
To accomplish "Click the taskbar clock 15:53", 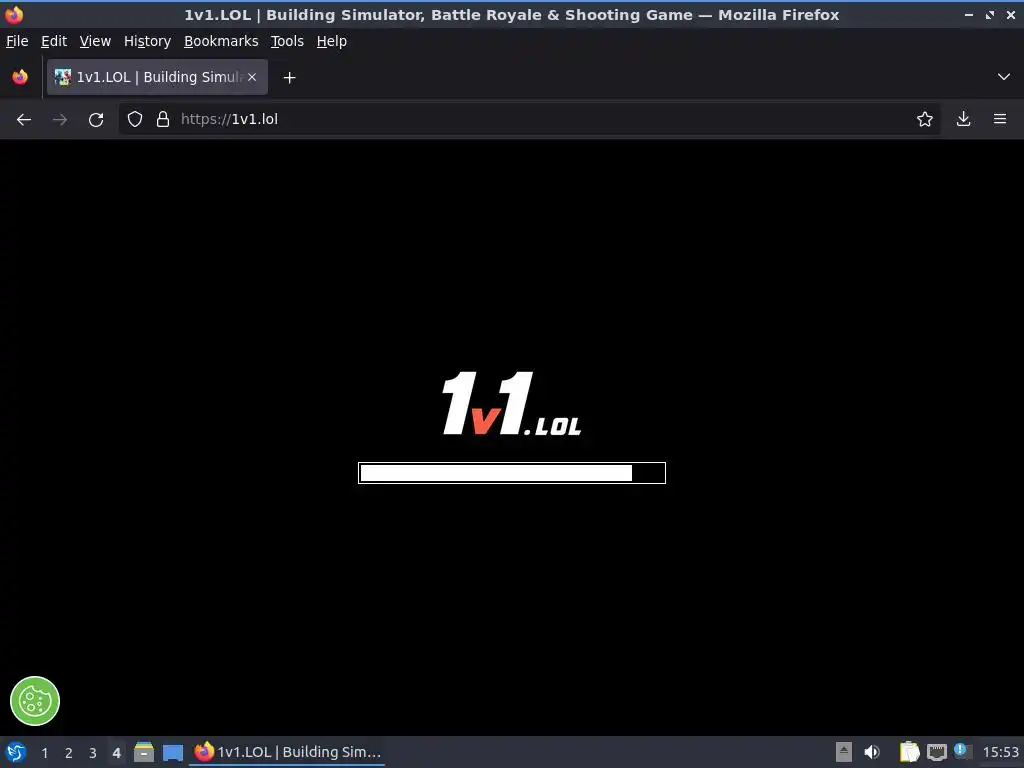I will [1000, 752].
